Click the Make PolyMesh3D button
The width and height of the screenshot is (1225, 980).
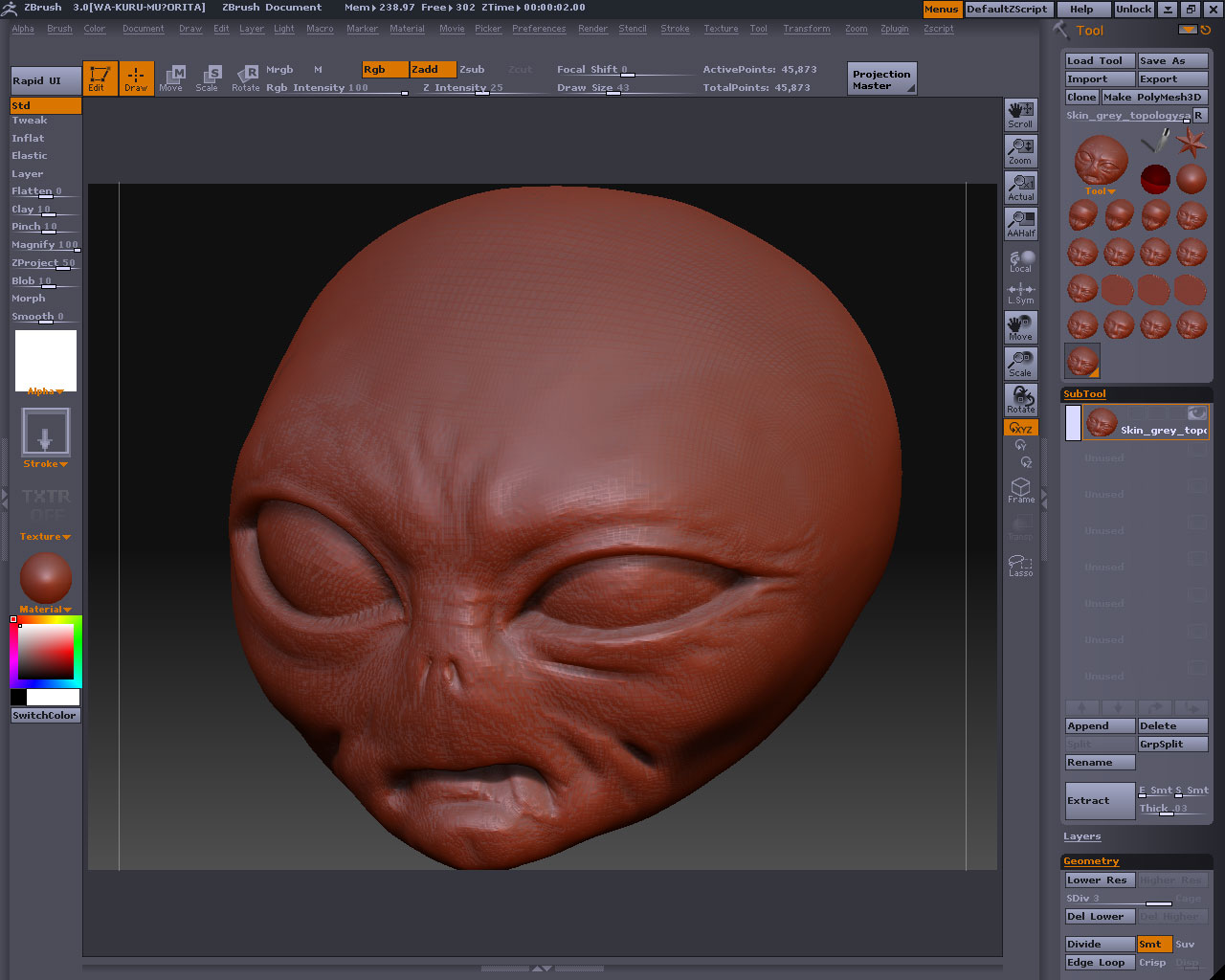1153,98
